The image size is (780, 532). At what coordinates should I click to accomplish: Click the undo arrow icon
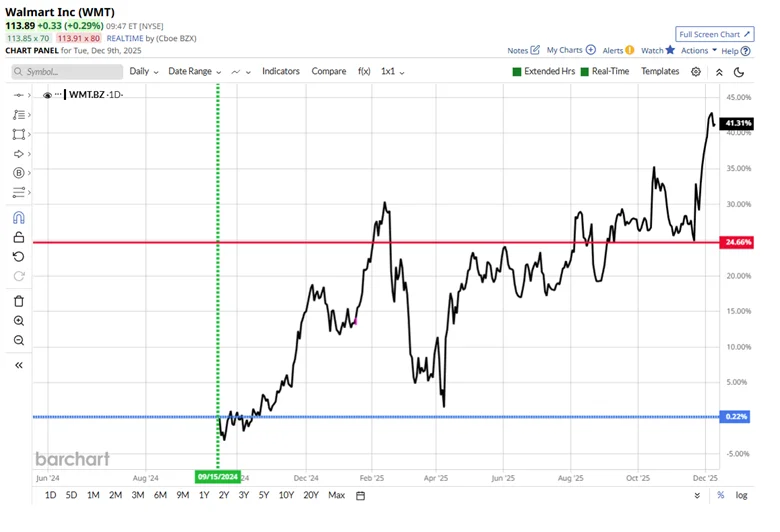pos(18,256)
